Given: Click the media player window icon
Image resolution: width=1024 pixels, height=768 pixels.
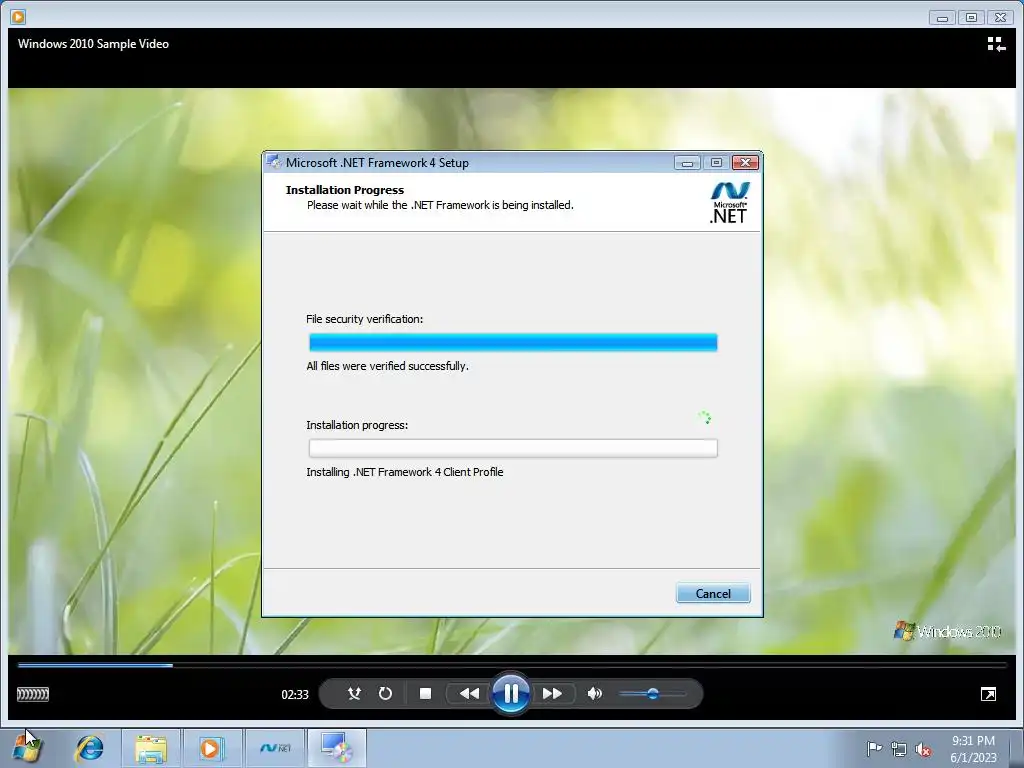Looking at the screenshot, I should [18, 16].
